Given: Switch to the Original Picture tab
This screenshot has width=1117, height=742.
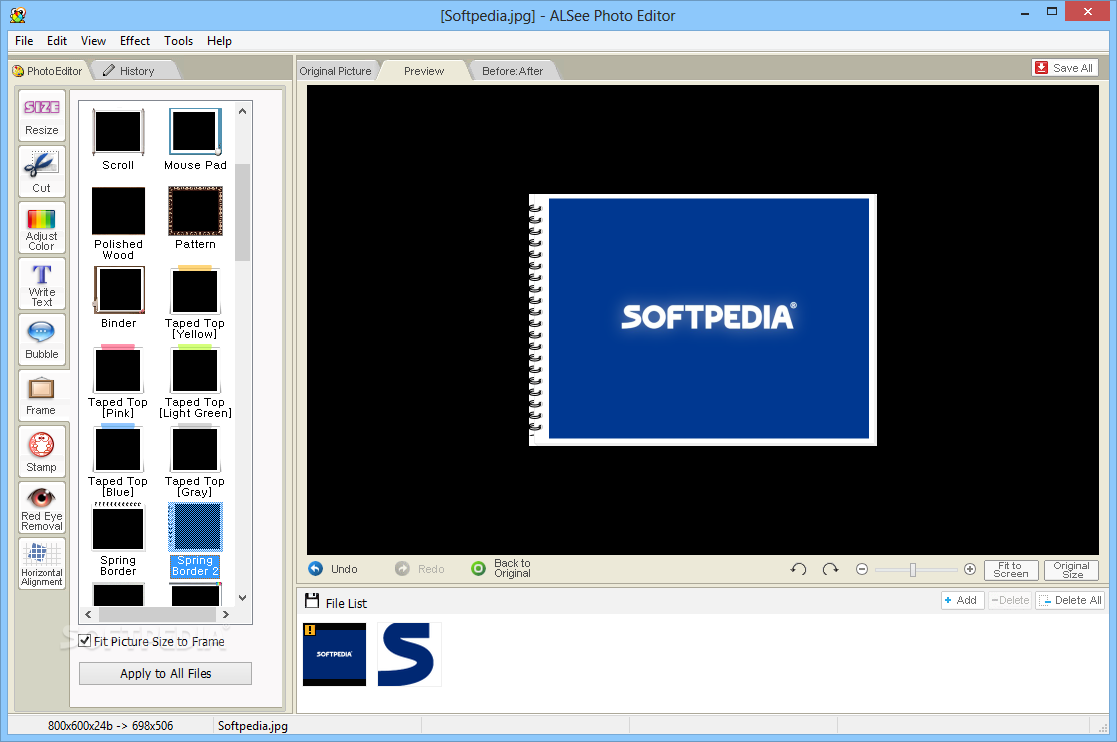Looking at the screenshot, I should pos(336,70).
